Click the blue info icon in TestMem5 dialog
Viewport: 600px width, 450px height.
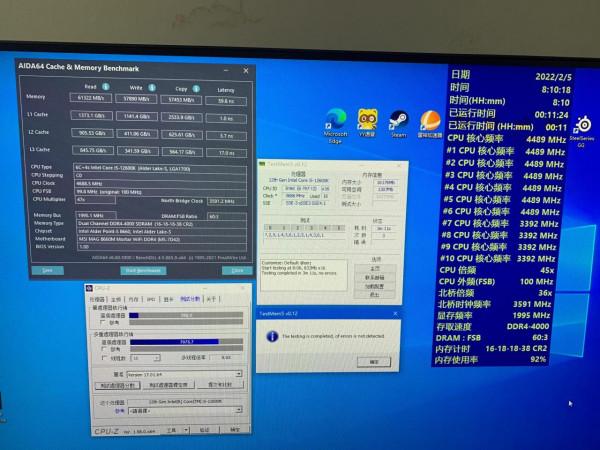coord(272,336)
